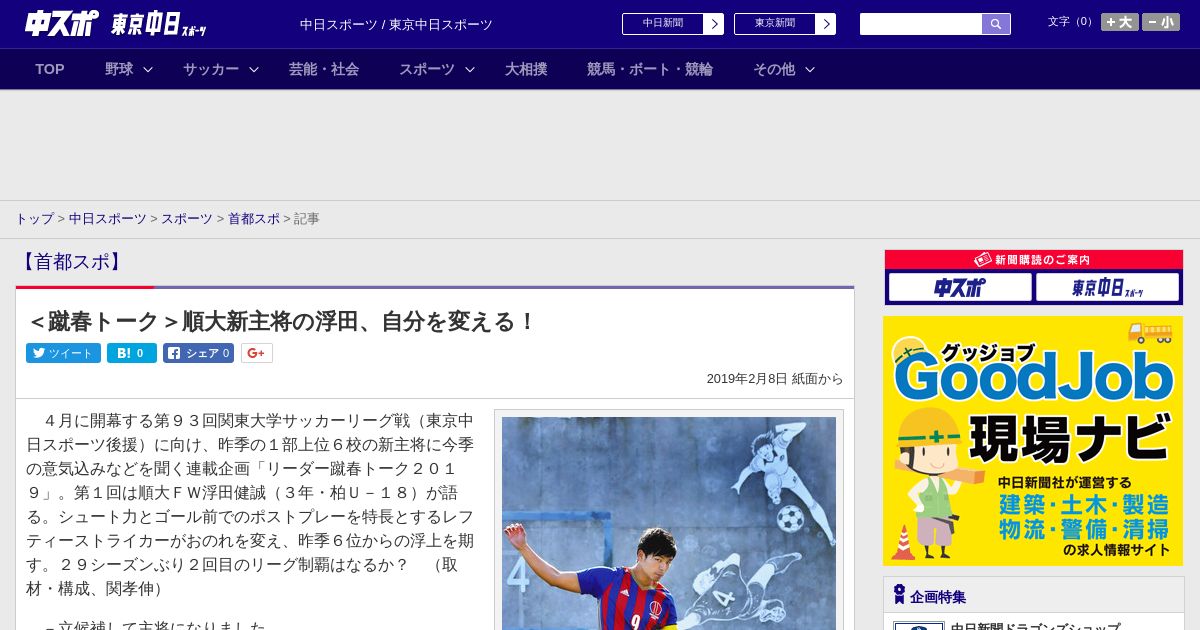Go to TOP in navigation bar

point(50,69)
